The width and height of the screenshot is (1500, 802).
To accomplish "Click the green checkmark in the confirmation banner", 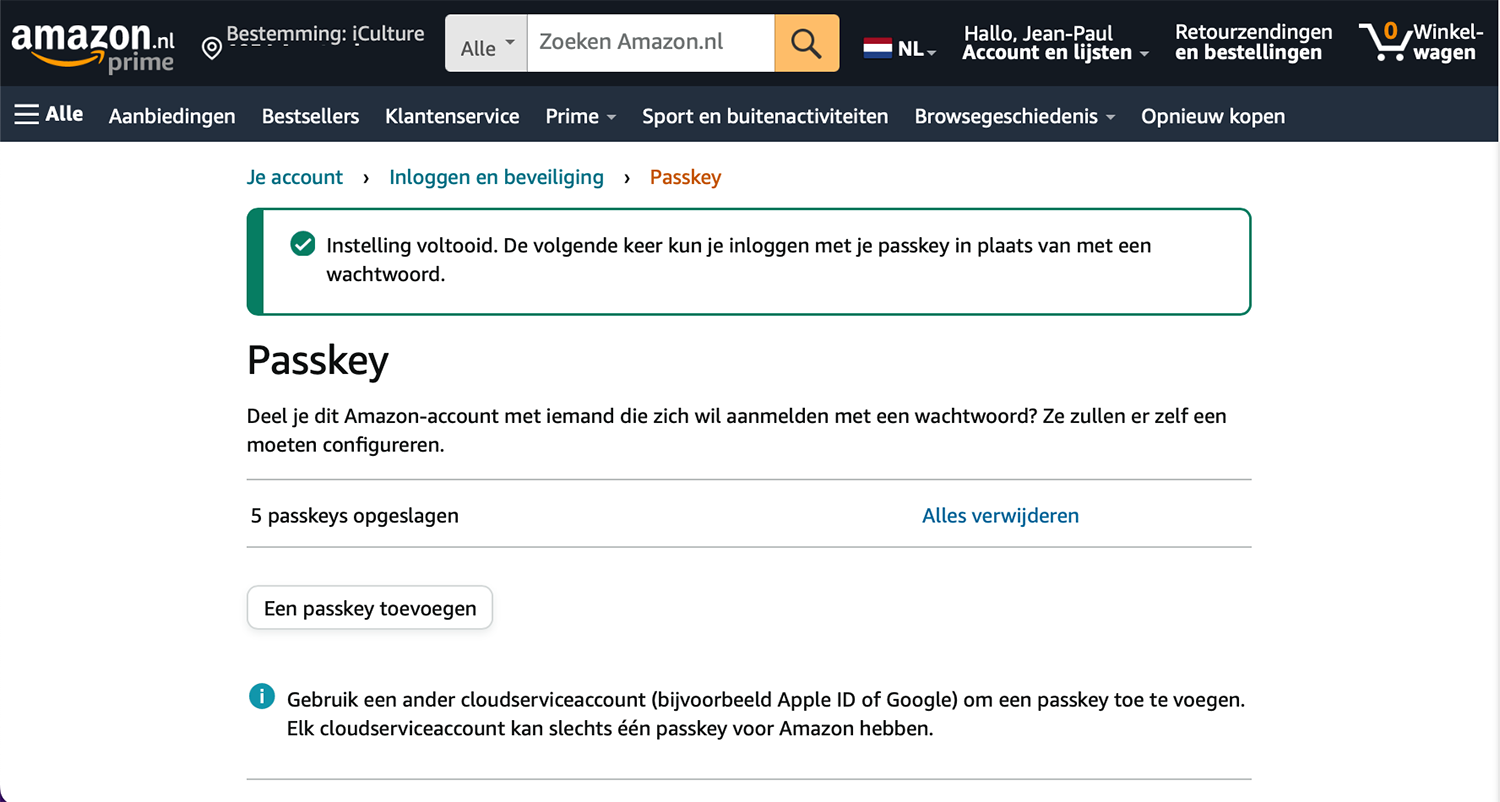I will click(302, 243).
